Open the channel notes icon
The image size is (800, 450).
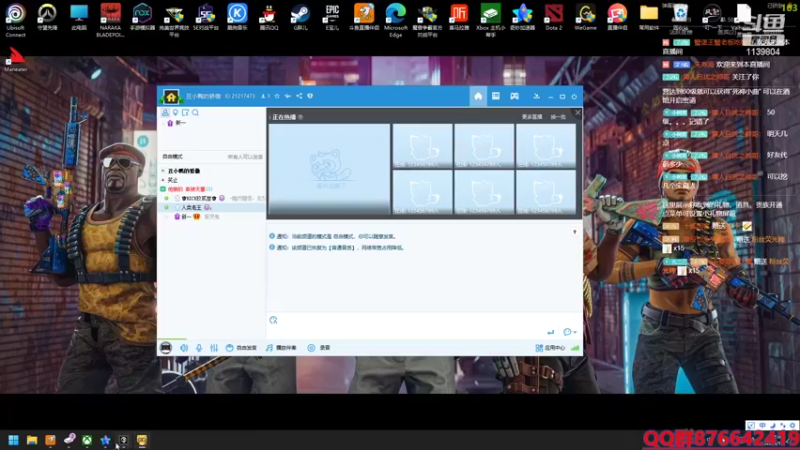click(x=185, y=112)
